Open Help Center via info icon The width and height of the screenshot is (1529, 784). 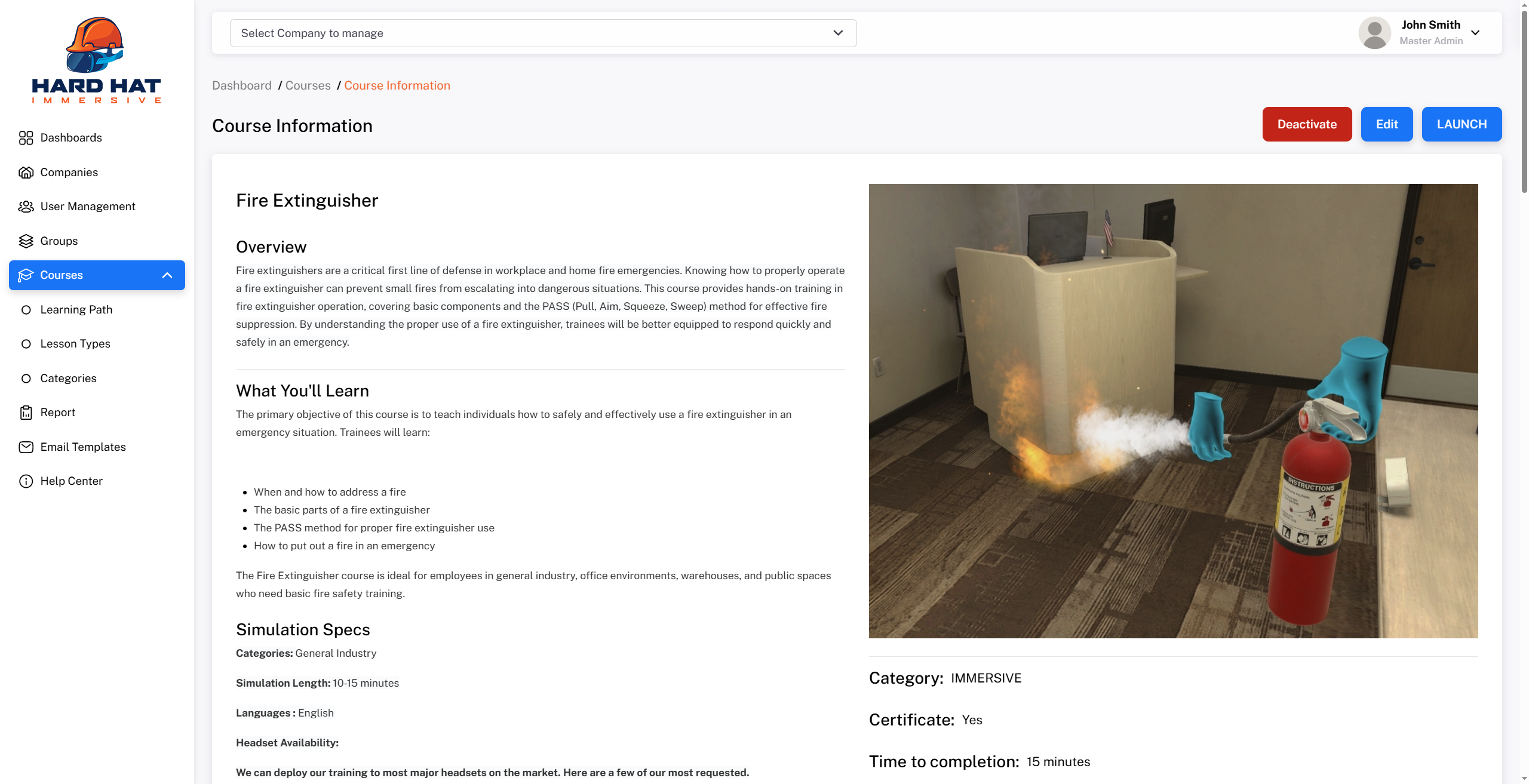(x=26, y=481)
